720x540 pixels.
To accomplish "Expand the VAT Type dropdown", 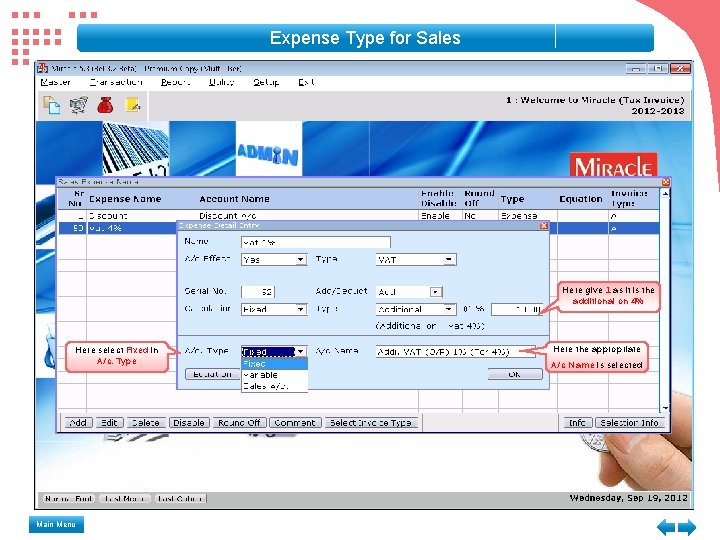I will [x=449, y=260].
